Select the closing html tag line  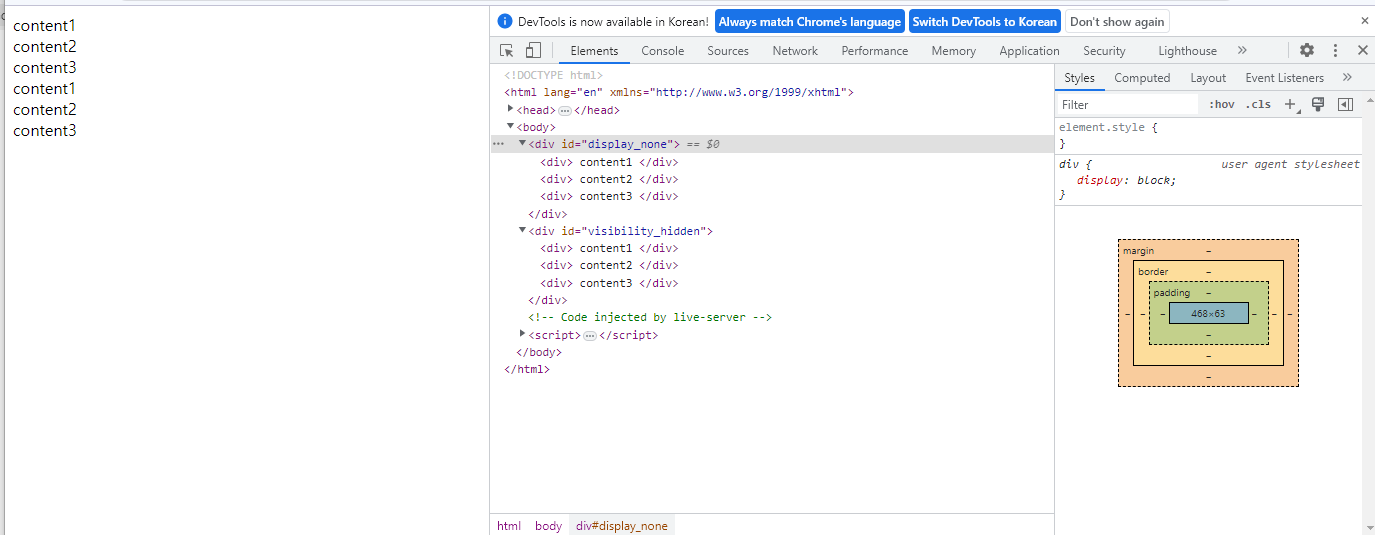(527, 369)
